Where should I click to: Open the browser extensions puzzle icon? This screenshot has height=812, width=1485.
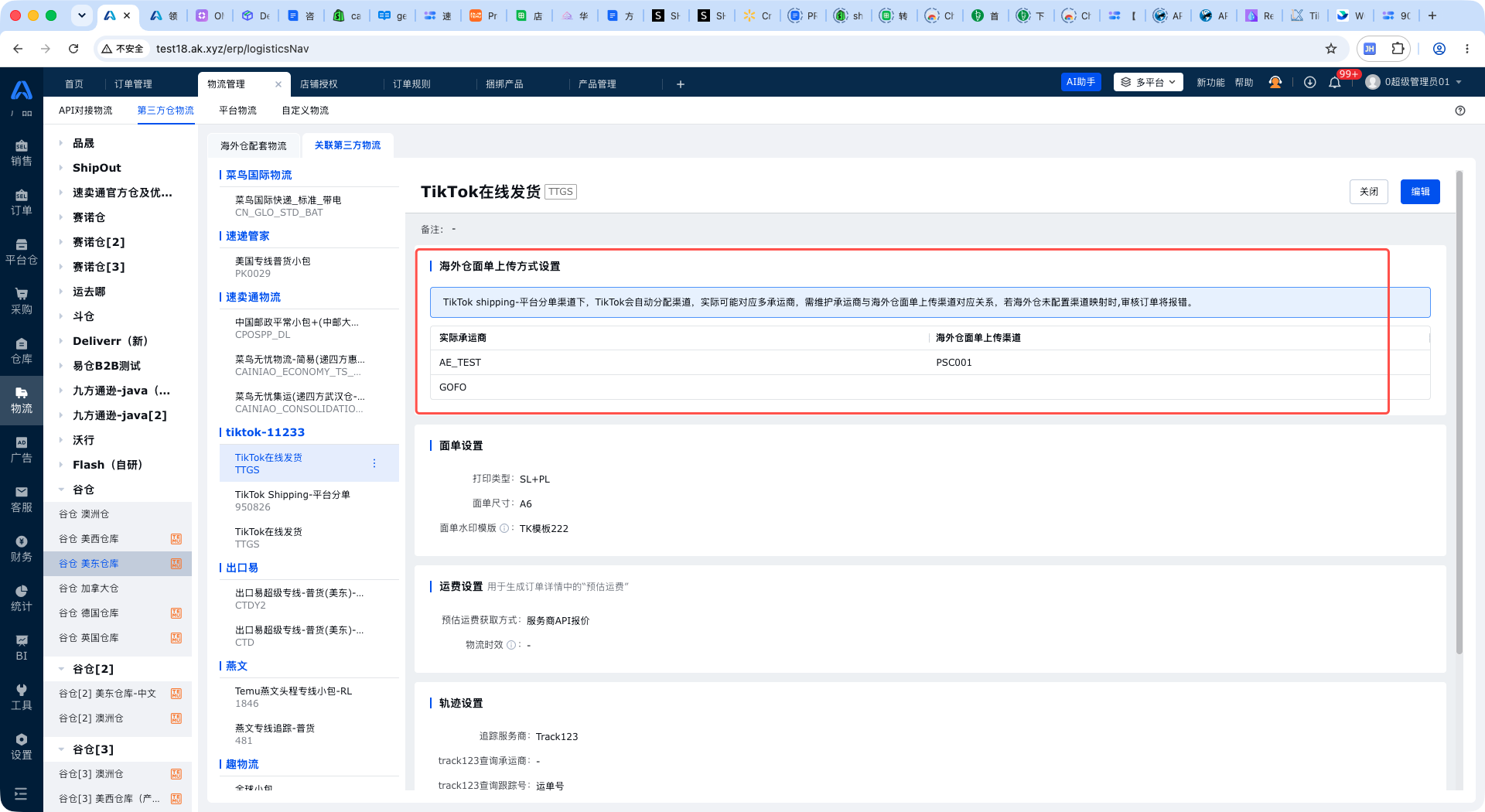(1398, 49)
